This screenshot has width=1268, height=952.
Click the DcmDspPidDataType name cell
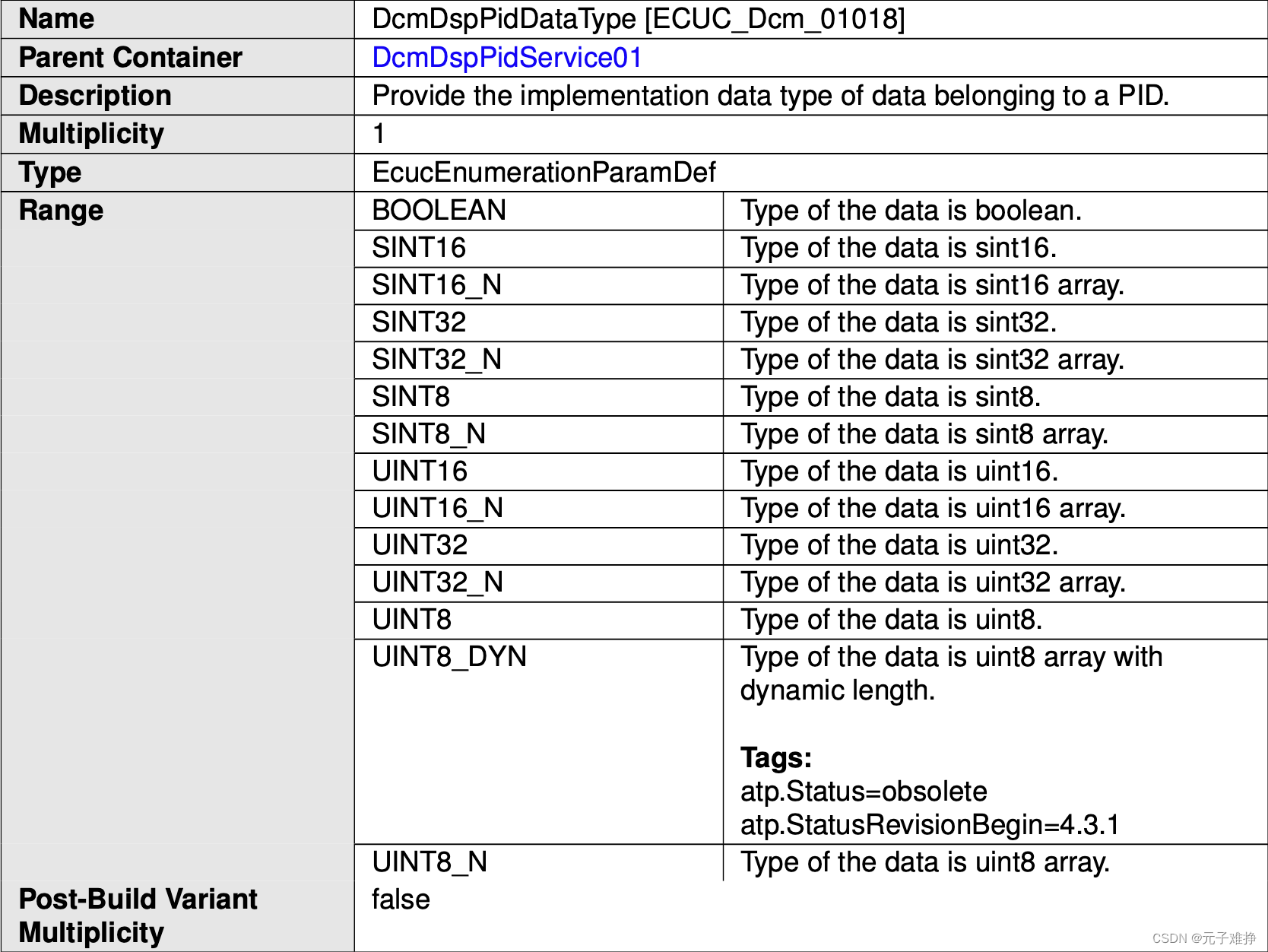point(638,19)
